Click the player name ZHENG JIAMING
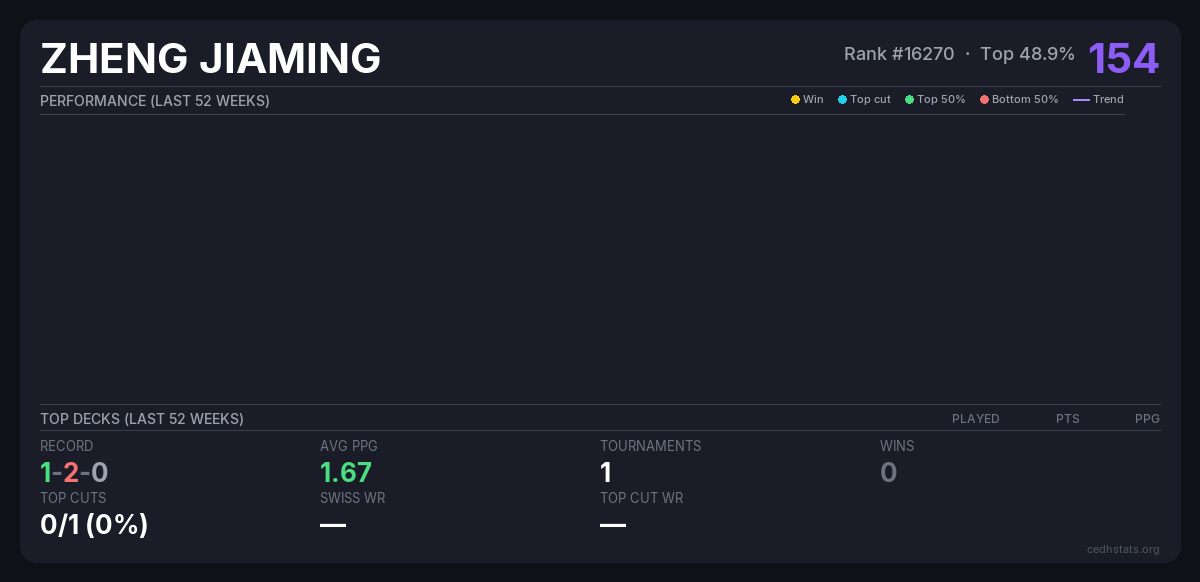The height and width of the screenshot is (582, 1200). [x=211, y=59]
